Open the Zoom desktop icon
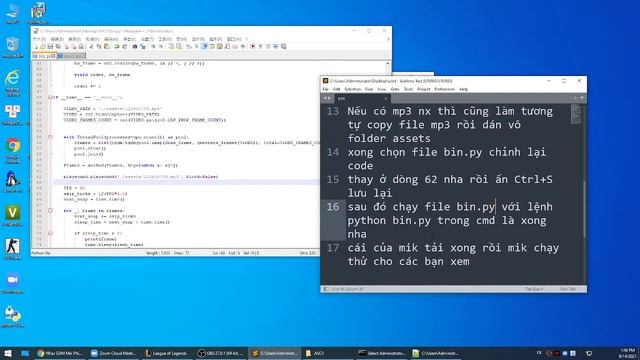Image resolution: width=640 pixels, height=360 pixels. coord(13,282)
